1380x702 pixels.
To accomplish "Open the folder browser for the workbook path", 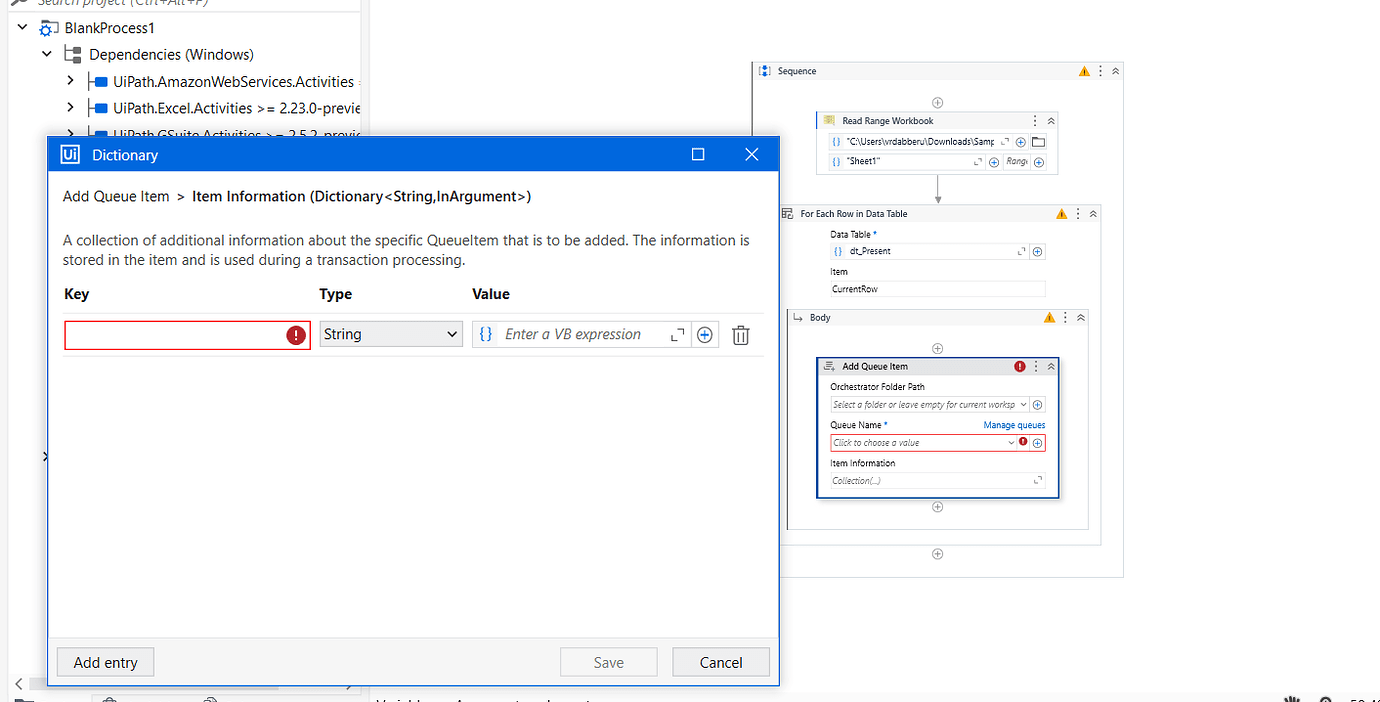I will [1038, 142].
